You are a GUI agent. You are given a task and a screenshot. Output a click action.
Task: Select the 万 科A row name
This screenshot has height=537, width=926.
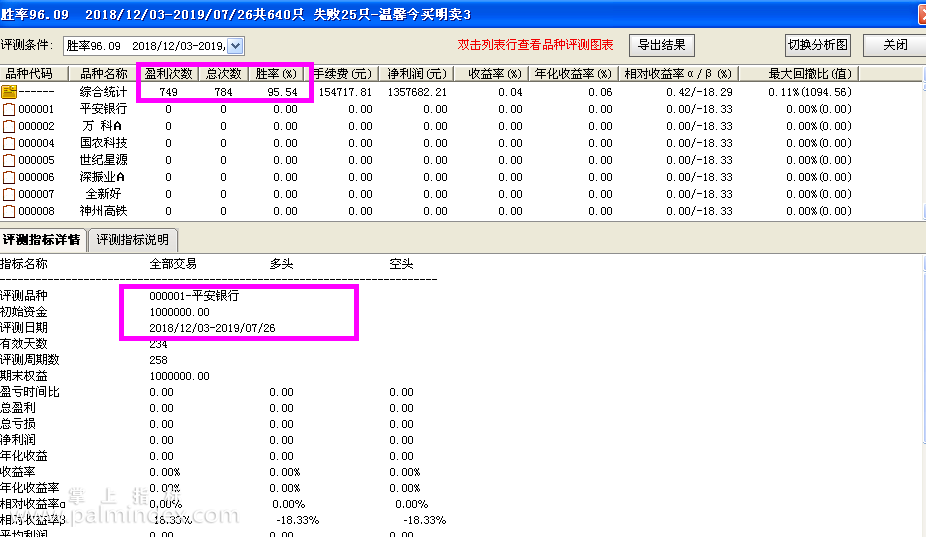tap(102, 126)
